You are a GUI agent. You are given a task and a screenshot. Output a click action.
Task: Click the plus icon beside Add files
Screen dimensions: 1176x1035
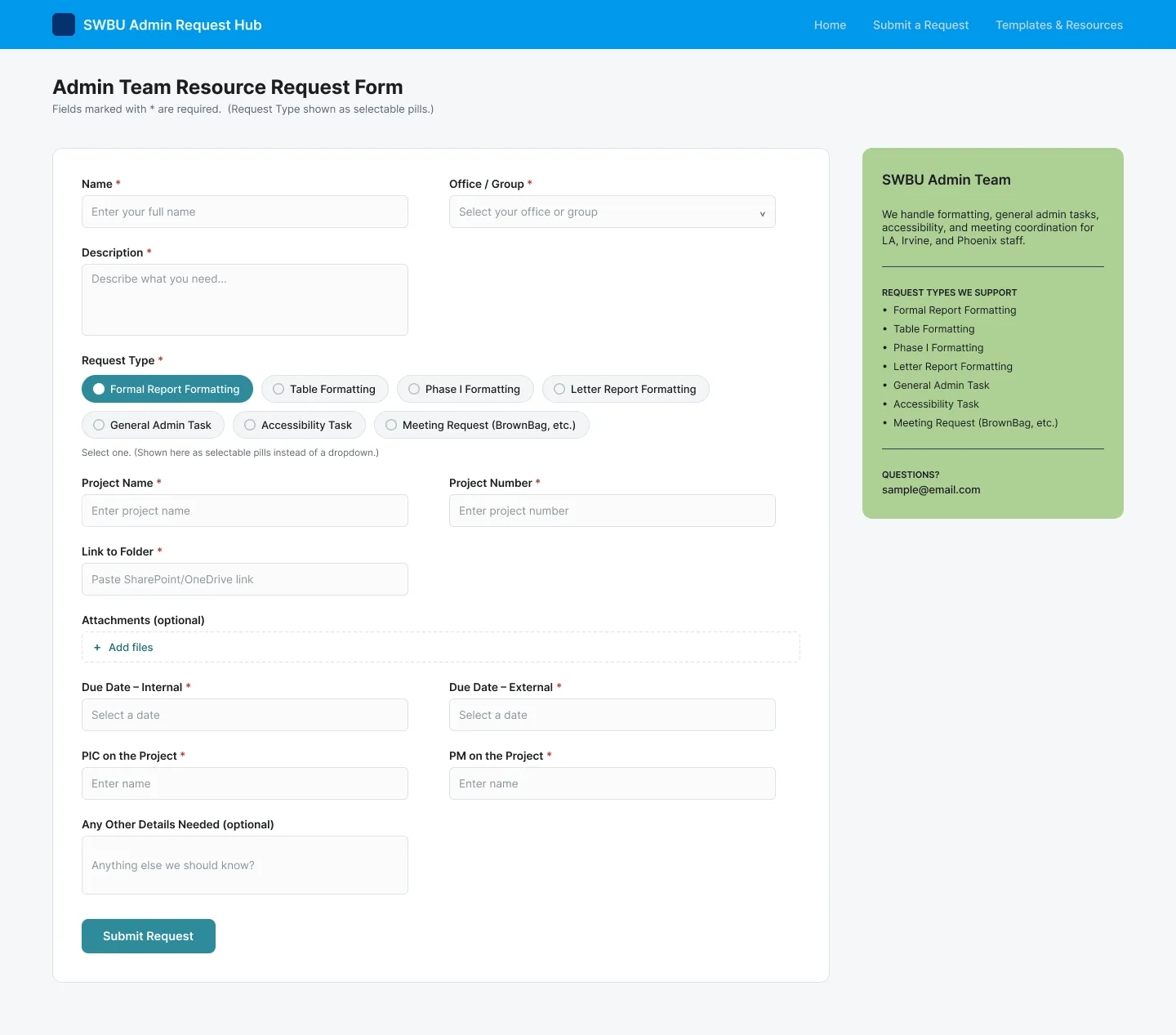click(x=97, y=647)
